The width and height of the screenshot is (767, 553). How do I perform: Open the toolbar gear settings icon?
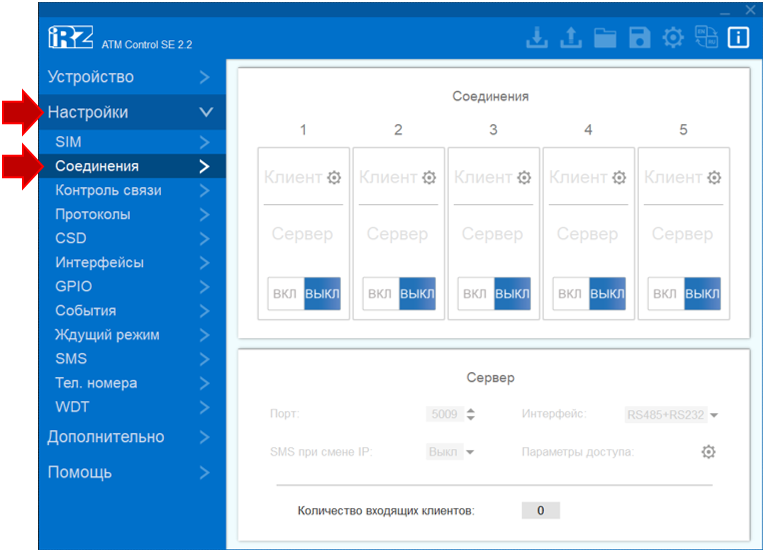point(673,38)
